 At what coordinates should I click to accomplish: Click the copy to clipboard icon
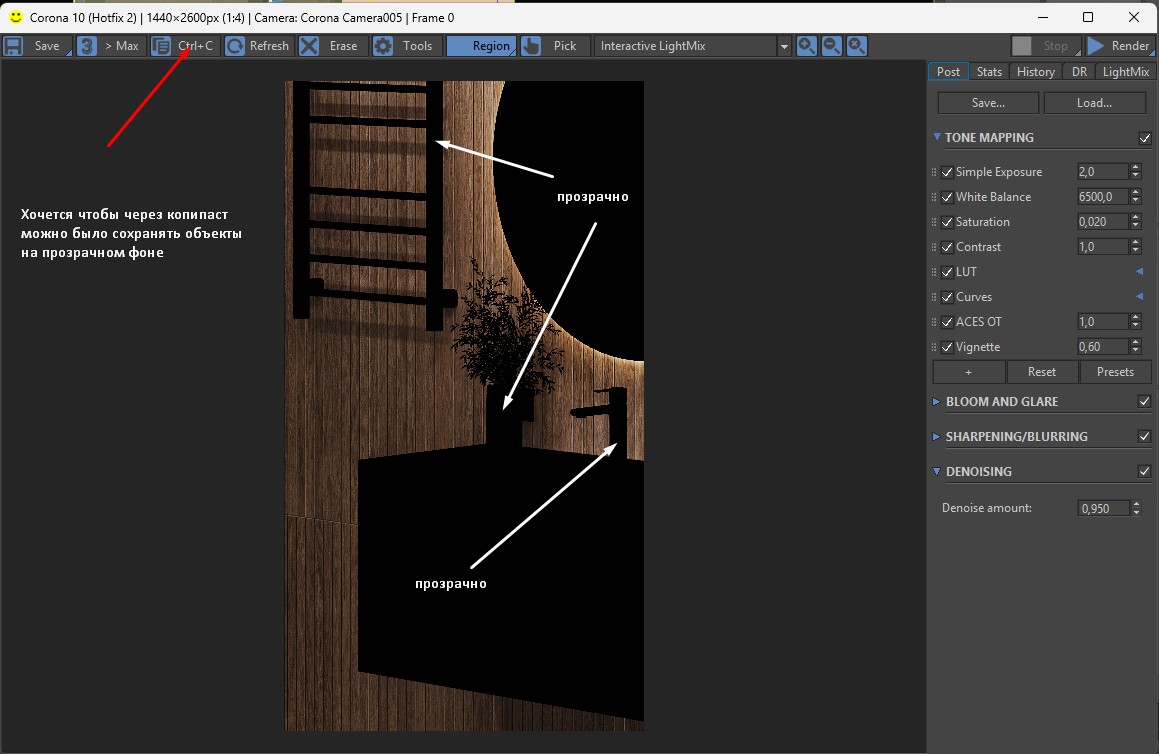(160, 46)
